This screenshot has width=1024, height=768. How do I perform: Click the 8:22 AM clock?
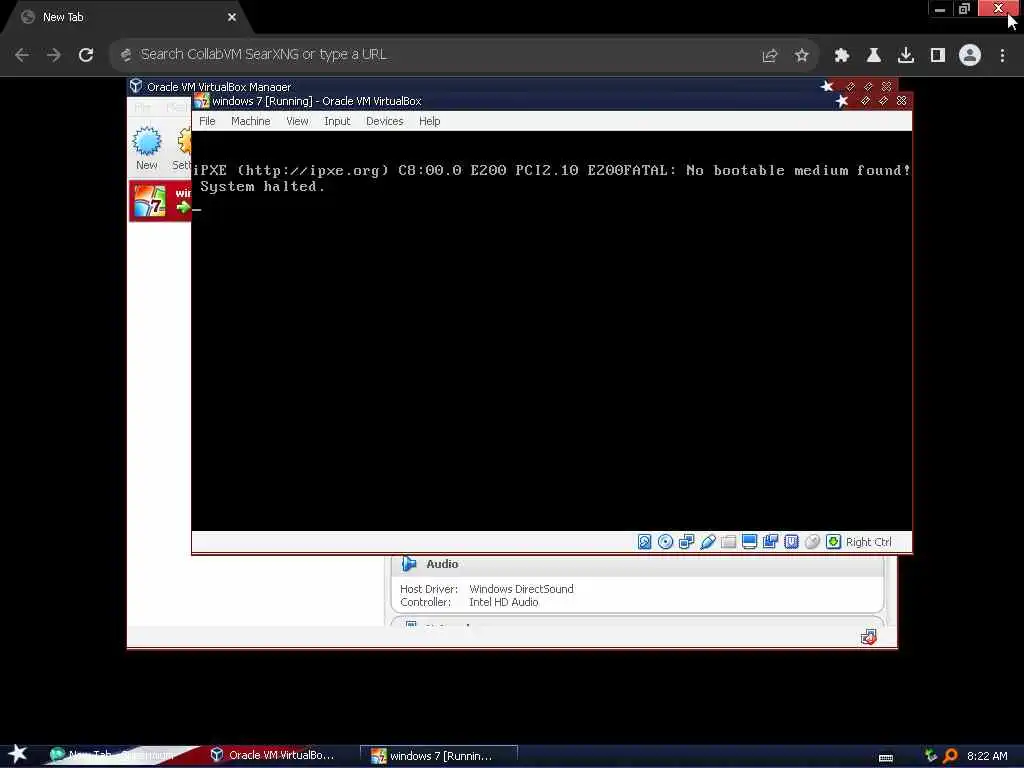click(x=987, y=756)
